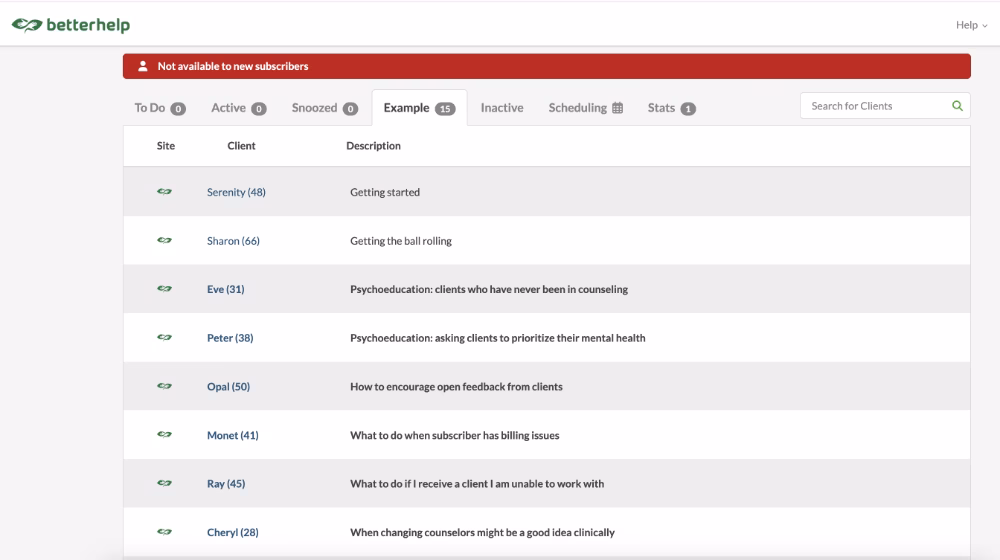Open client Serenity (48)

click(236, 192)
